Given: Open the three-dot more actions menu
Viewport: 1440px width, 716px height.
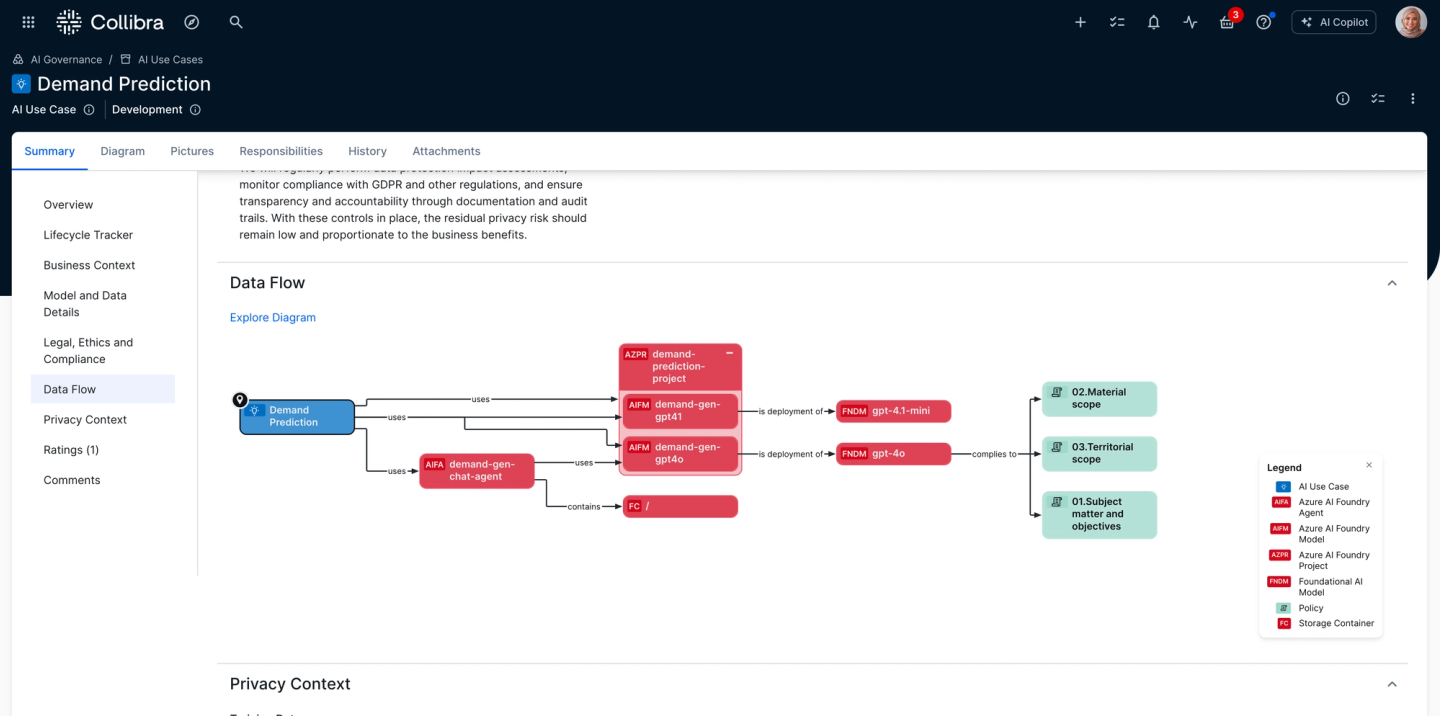Looking at the screenshot, I should click(x=1412, y=98).
